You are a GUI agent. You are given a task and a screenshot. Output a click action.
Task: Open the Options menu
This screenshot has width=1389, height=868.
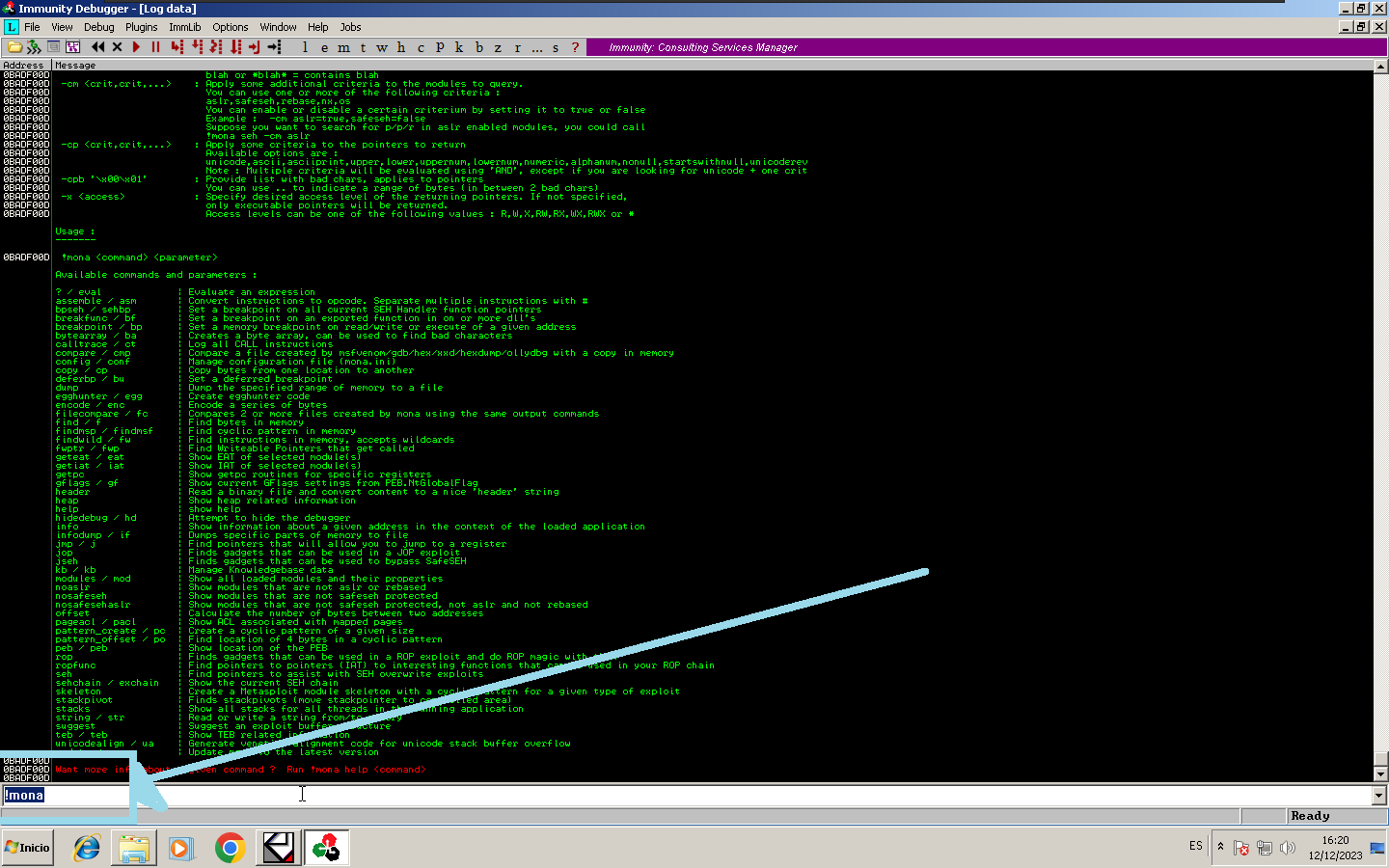click(x=231, y=27)
